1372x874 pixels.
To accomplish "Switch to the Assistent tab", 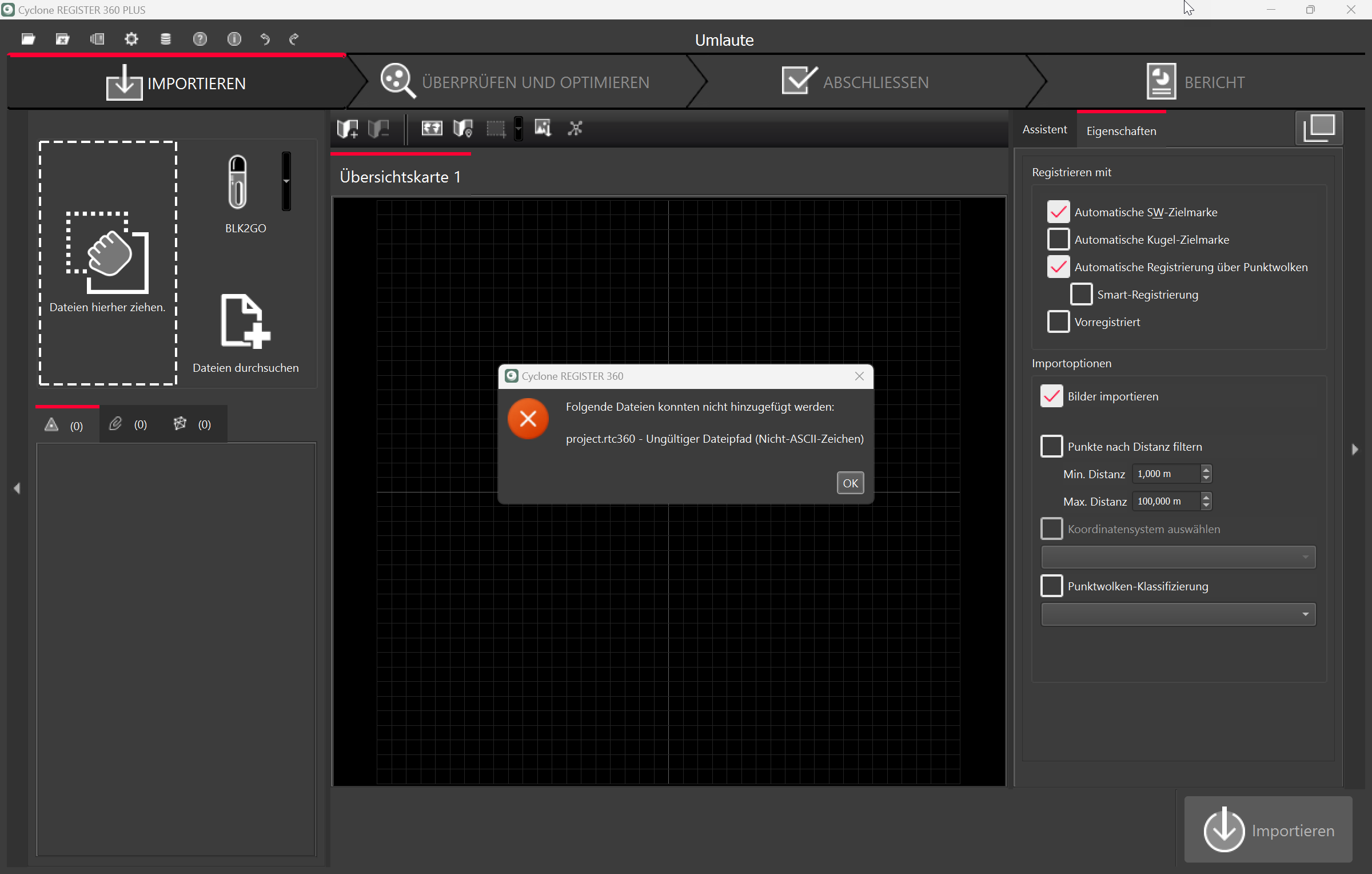I will 1044,129.
